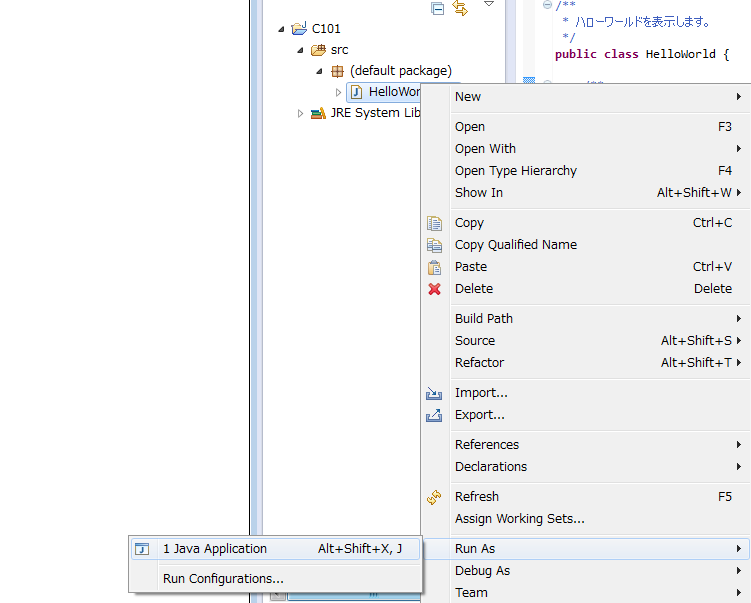Image resolution: width=751 pixels, height=603 pixels.
Task: Click the Refresh arrows icon
Action: click(x=434, y=497)
